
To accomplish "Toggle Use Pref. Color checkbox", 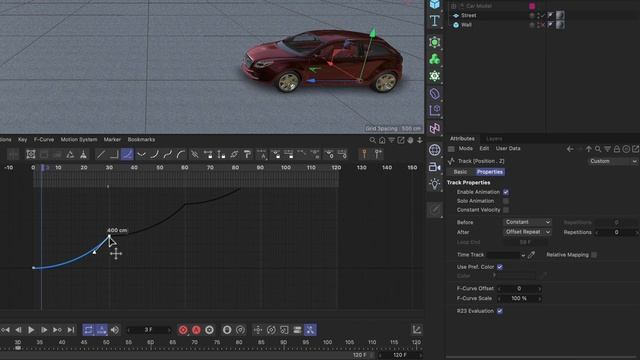I will point(500,267).
